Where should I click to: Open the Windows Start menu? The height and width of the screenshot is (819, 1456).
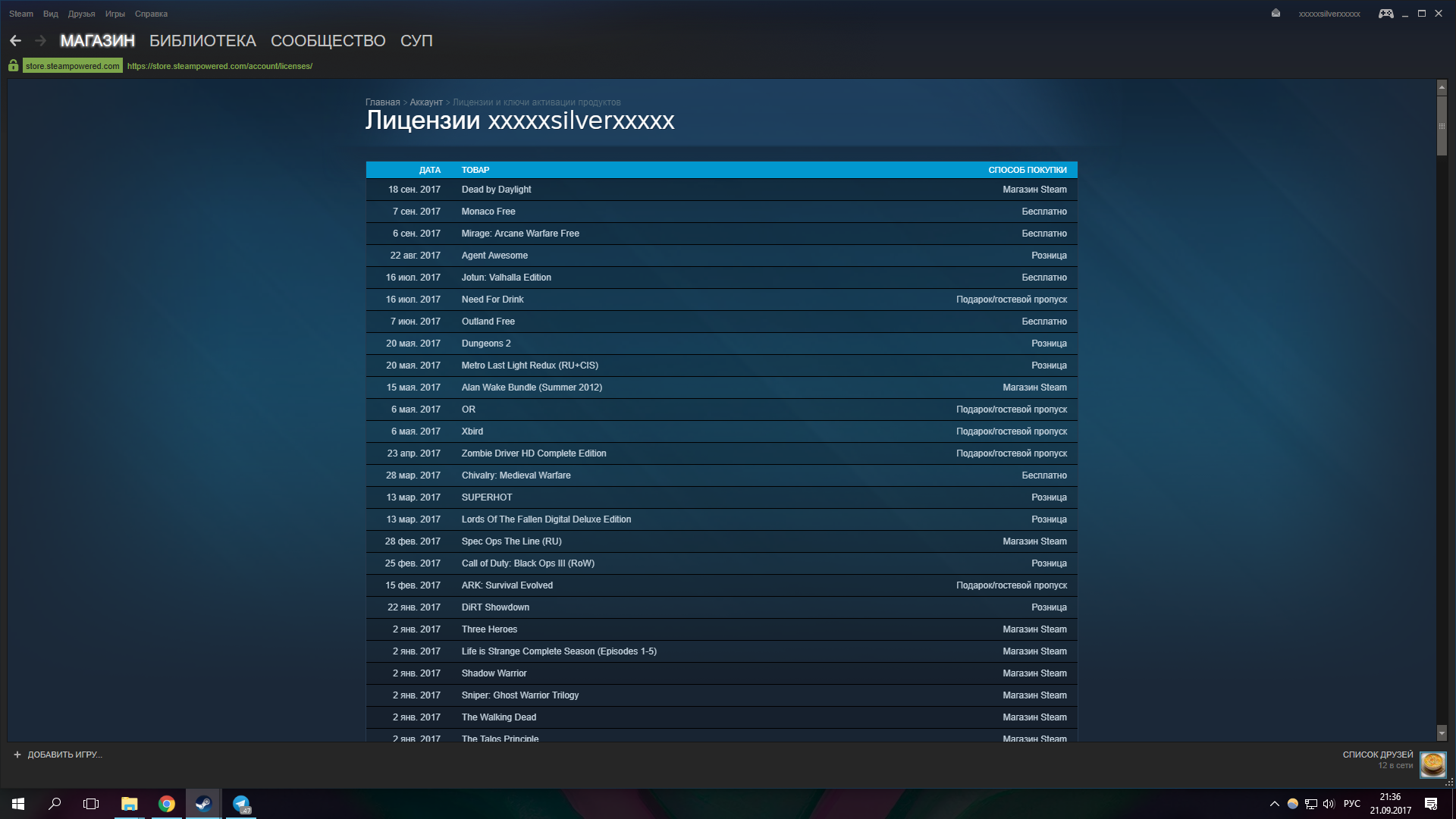point(18,804)
